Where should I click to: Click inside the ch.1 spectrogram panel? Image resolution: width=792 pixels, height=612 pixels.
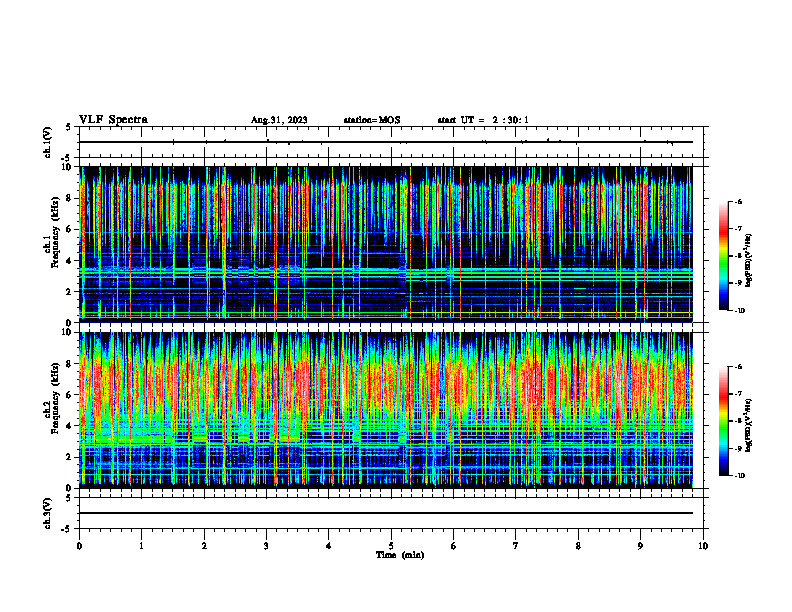[x=386, y=244]
